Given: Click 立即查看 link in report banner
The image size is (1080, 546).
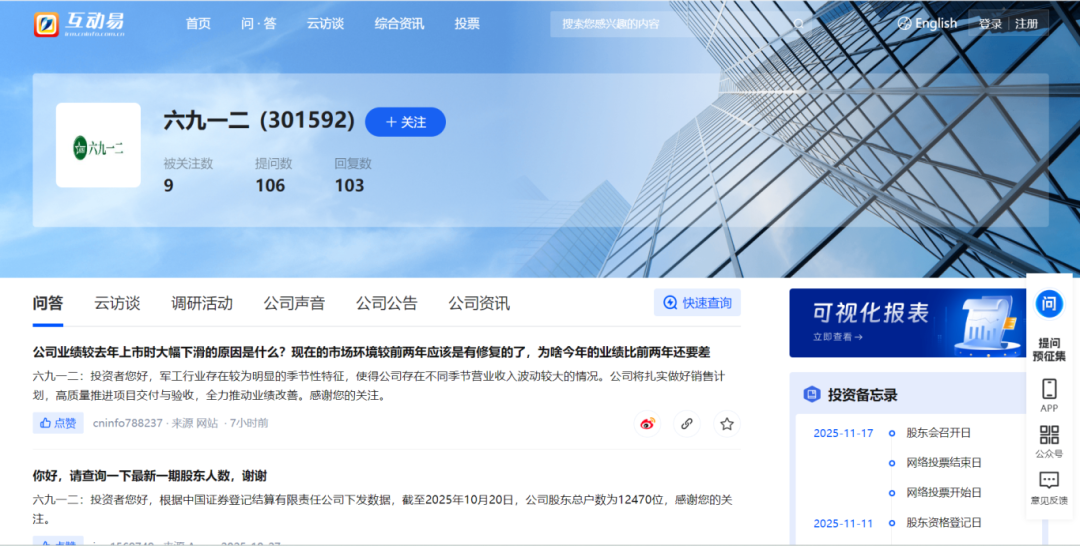Looking at the screenshot, I should 838,337.
